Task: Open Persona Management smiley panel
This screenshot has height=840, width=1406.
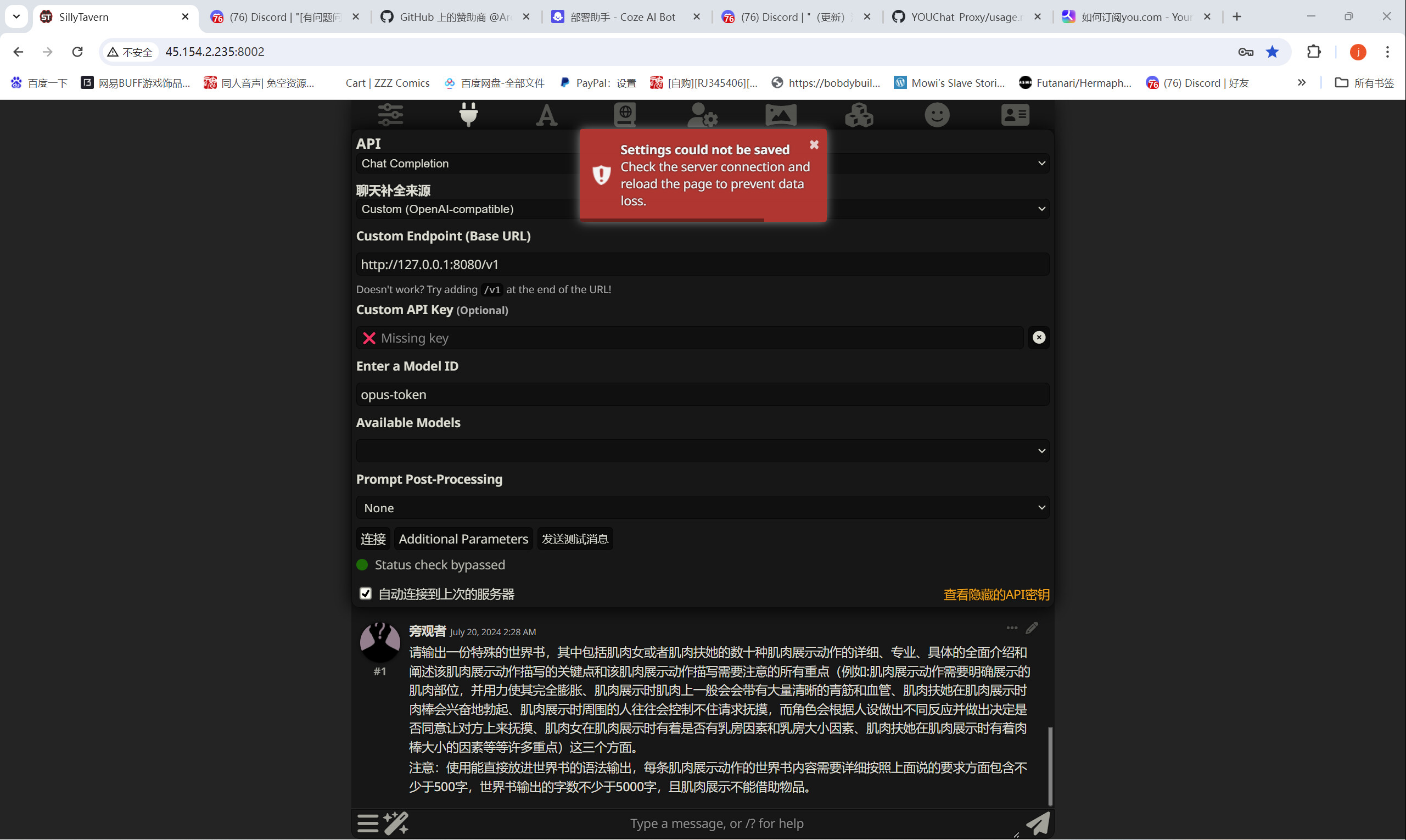Action: pos(936,114)
